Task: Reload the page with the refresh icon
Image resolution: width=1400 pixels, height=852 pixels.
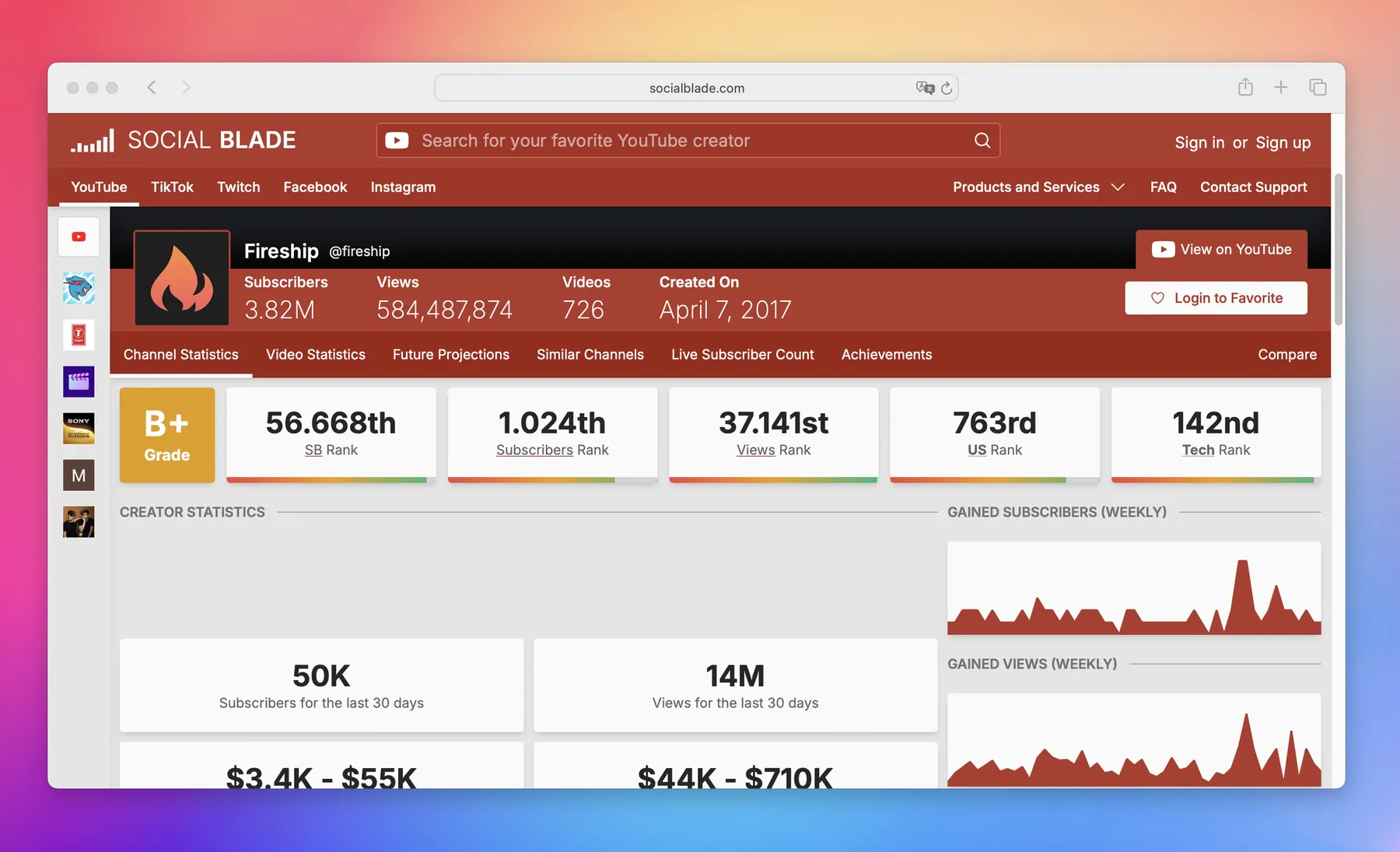Action: pyautogui.click(x=947, y=88)
